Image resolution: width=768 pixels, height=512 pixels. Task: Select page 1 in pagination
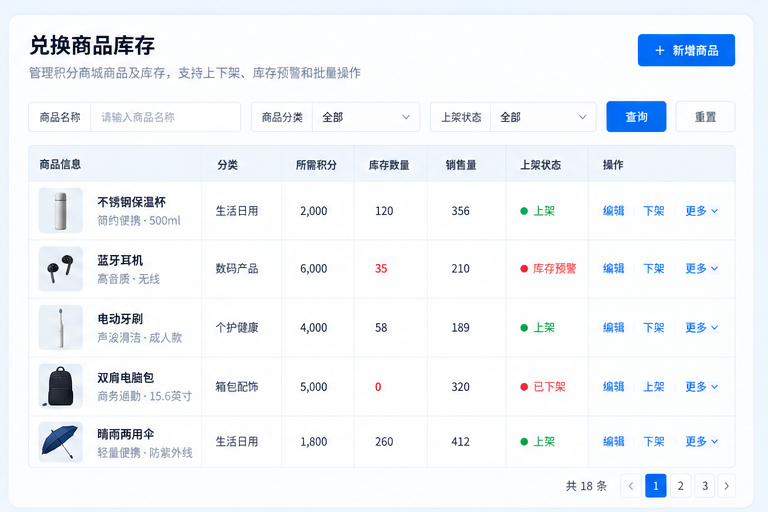[656, 486]
